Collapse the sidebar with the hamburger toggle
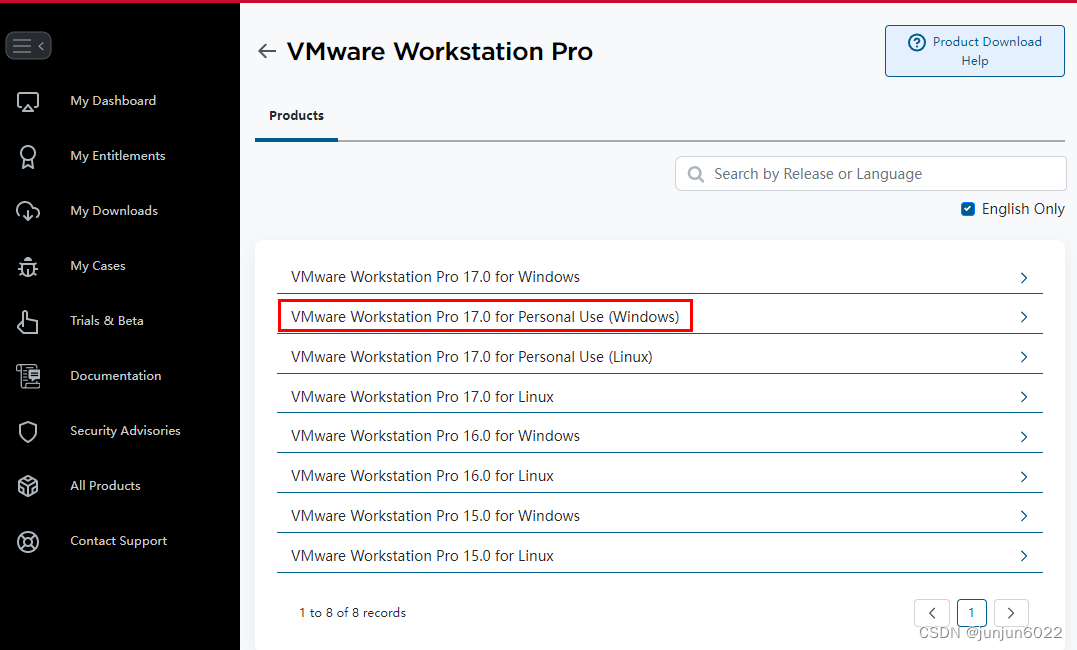This screenshot has height=650, width=1077. point(28,46)
